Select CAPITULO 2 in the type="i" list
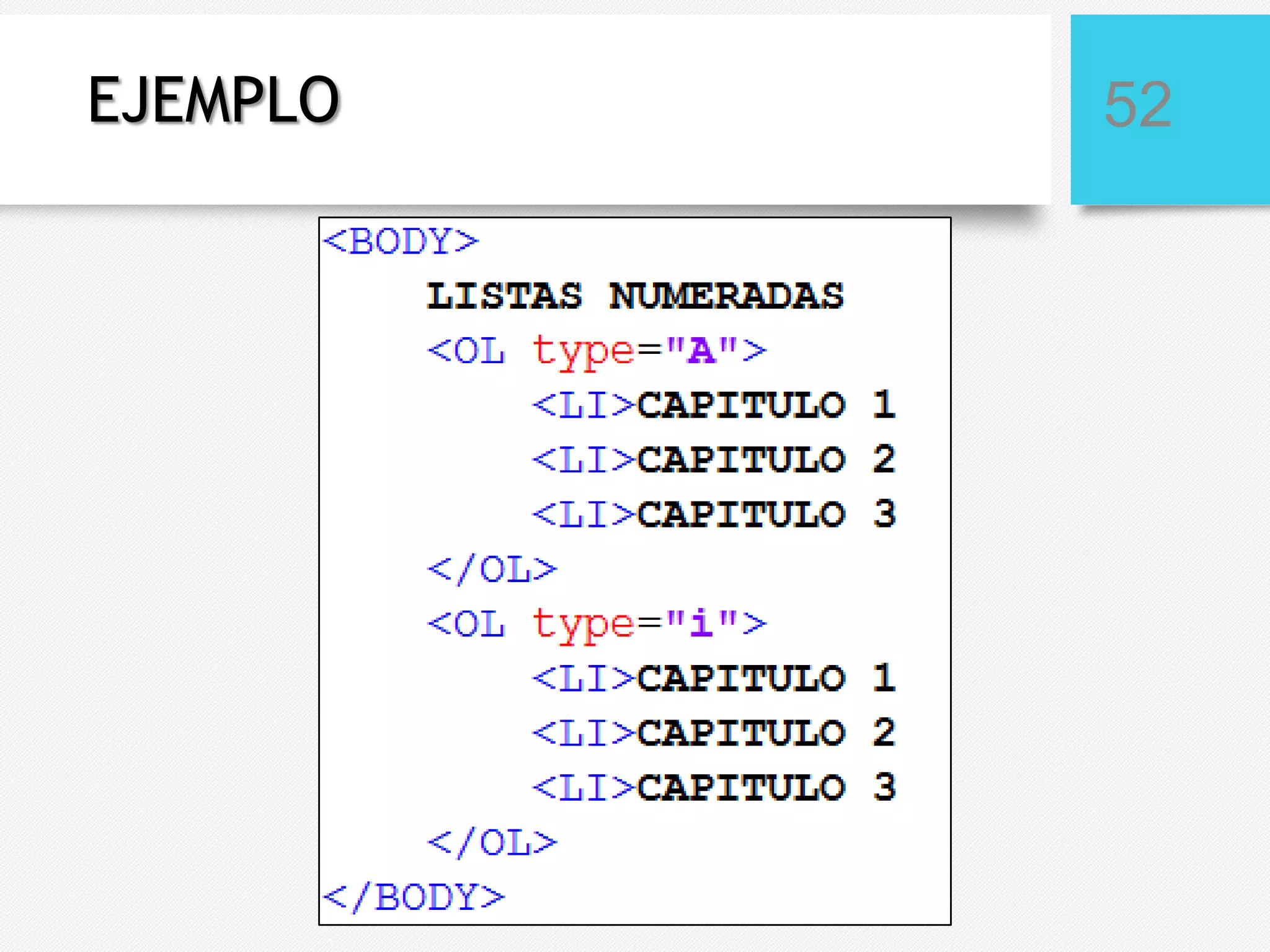The image size is (1270, 952). (x=766, y=733)
